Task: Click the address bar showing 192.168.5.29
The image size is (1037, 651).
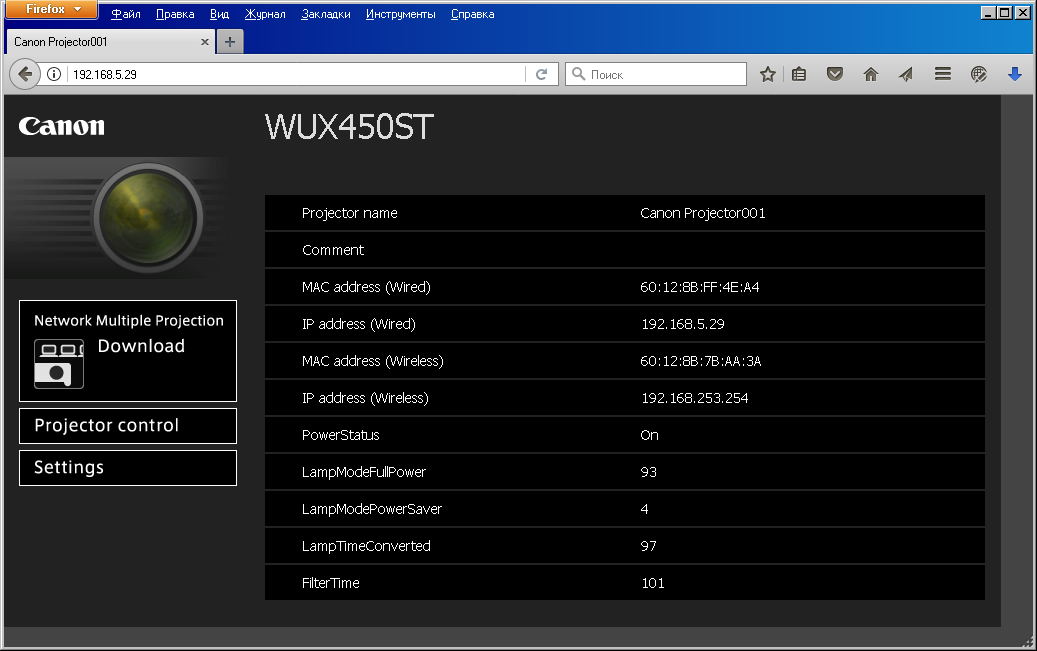Action: pos(298,74)
